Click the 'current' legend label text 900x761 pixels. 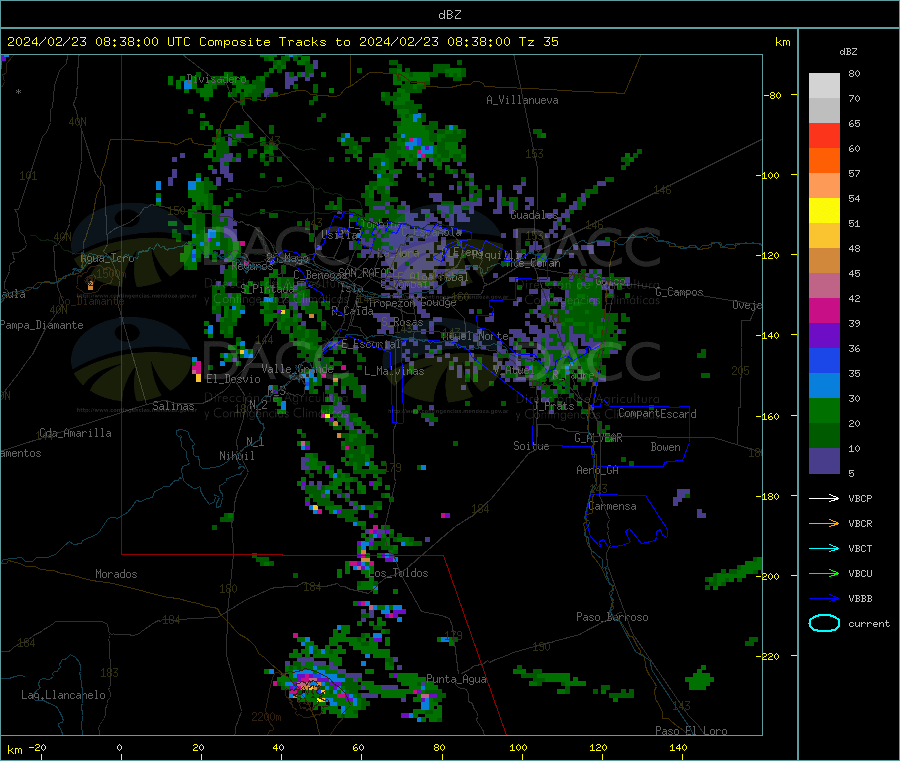869,624
